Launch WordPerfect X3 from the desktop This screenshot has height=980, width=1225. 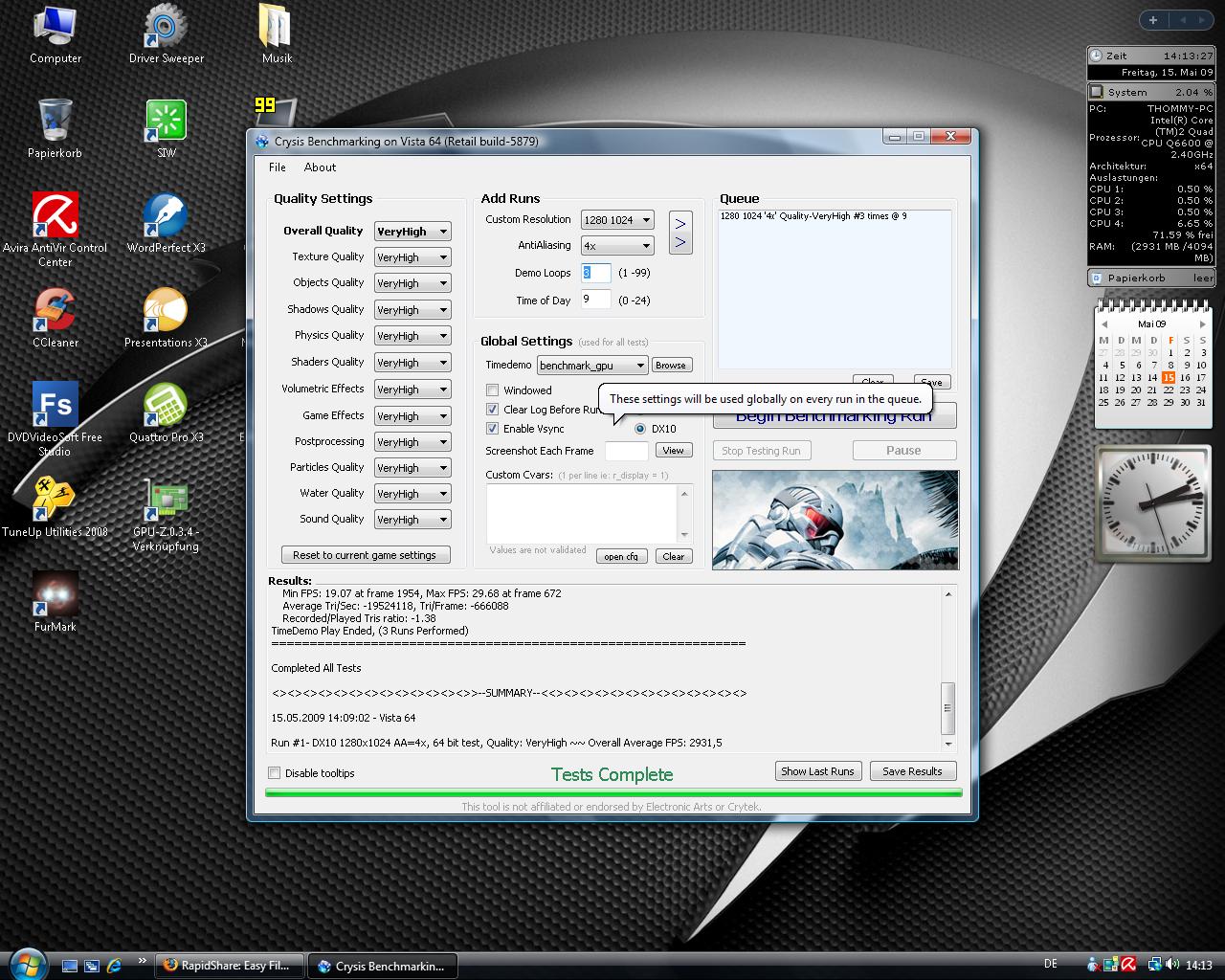[x=166, y=224]
